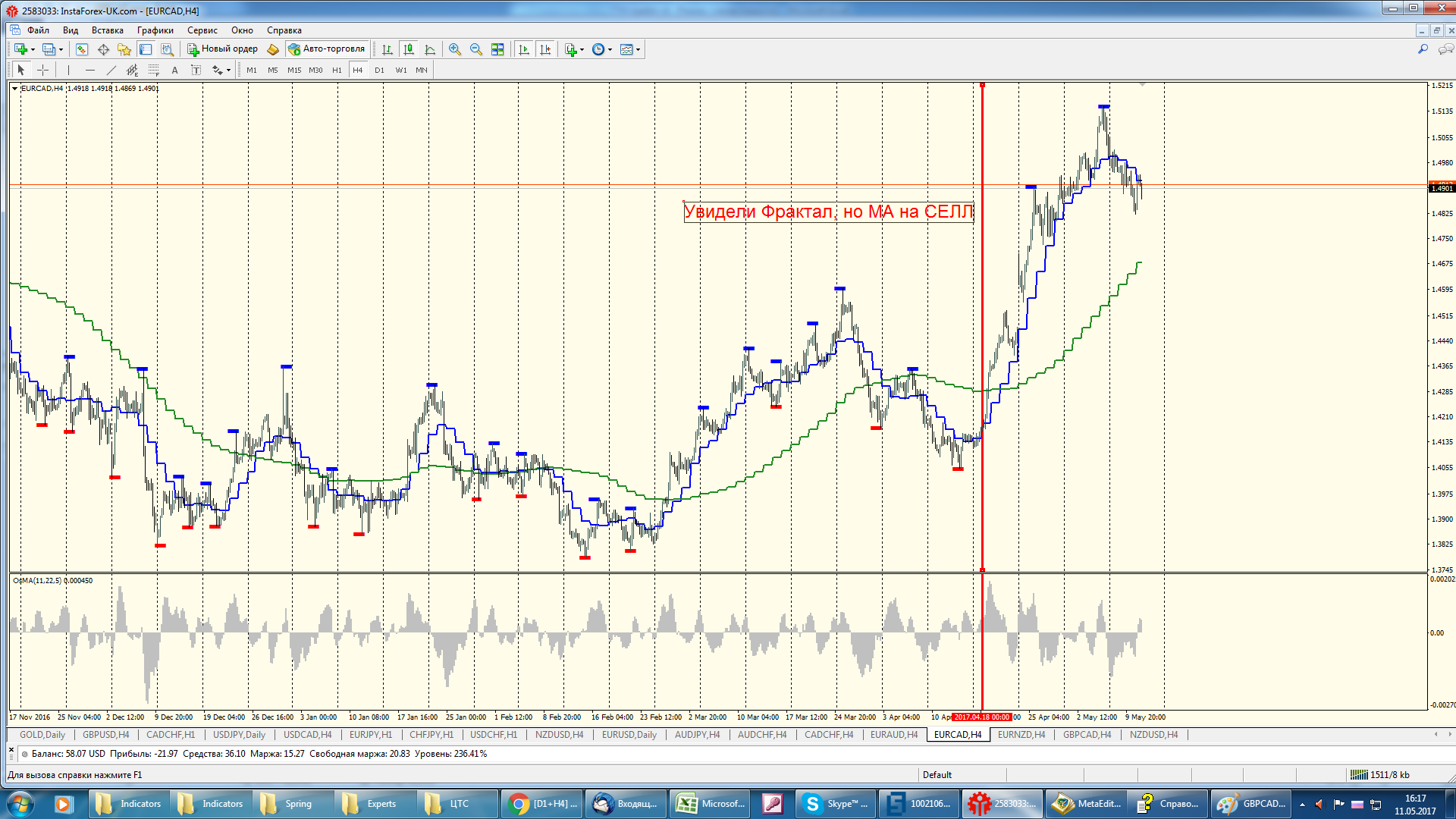Image resolution: width=1456 pixels, height=819 pixels.
Task: Switch to GBPCAD,H4 chart tab
Action: point(1087,735)
